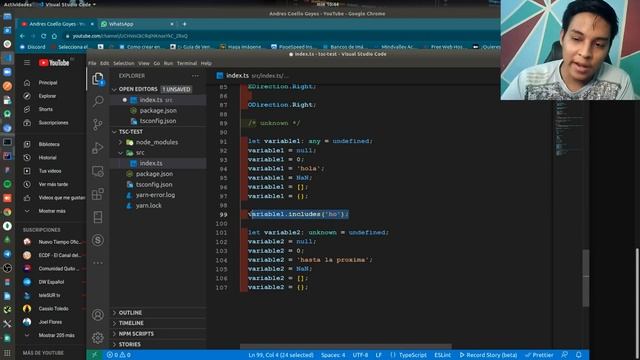Open the Run and Debug view
Viewport: 640px width, 360px height.
point(98,148)
